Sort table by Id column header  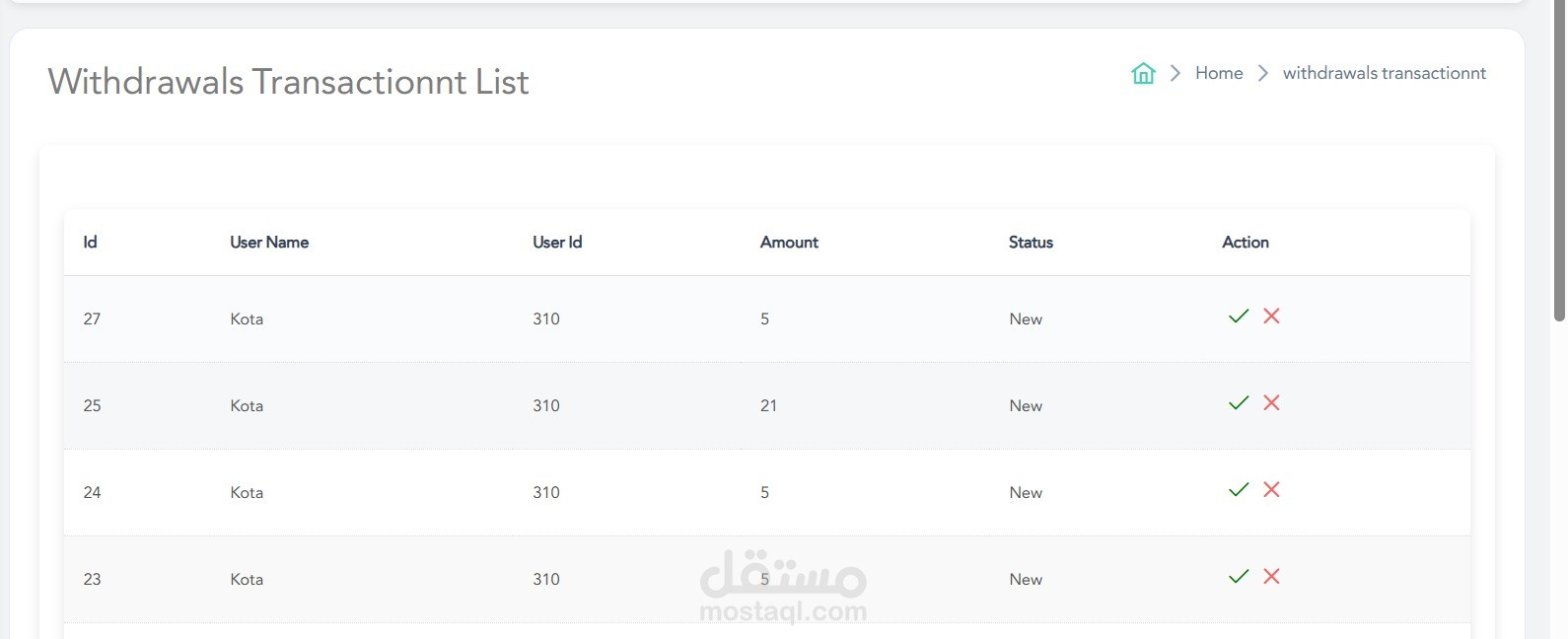(x=90, y=243)
